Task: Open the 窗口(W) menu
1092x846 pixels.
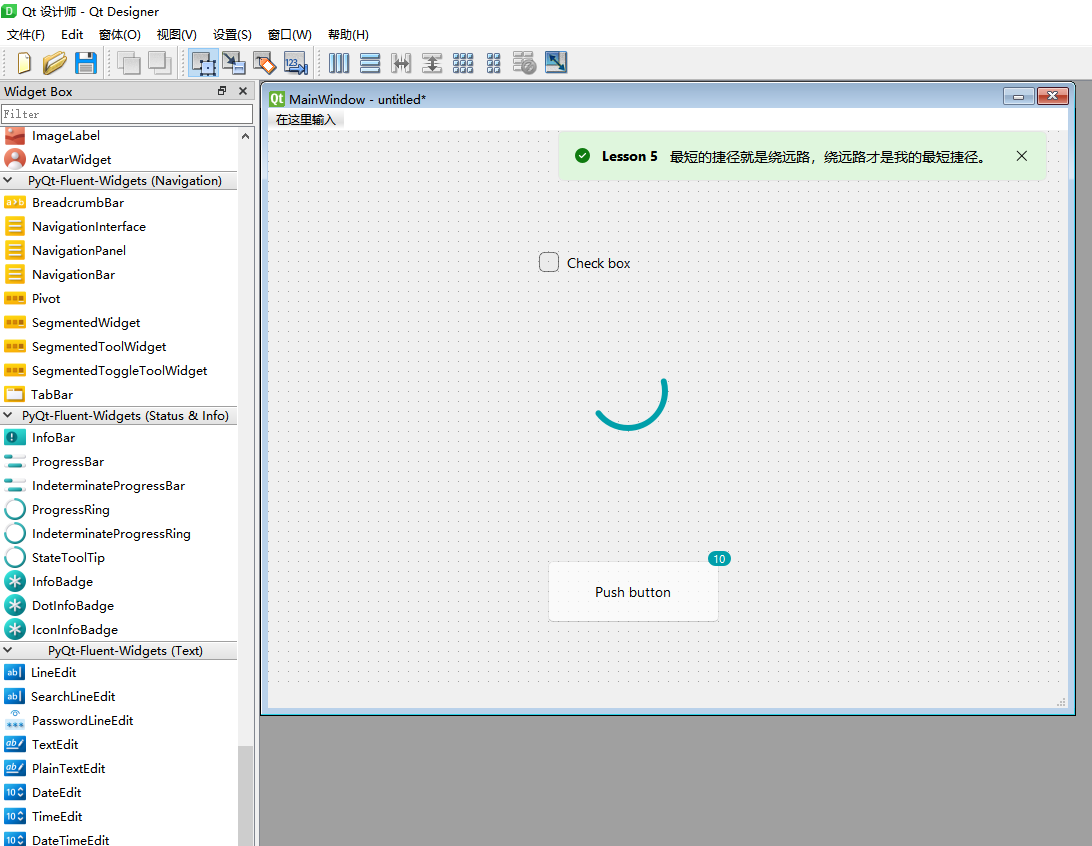Action: 290,35
